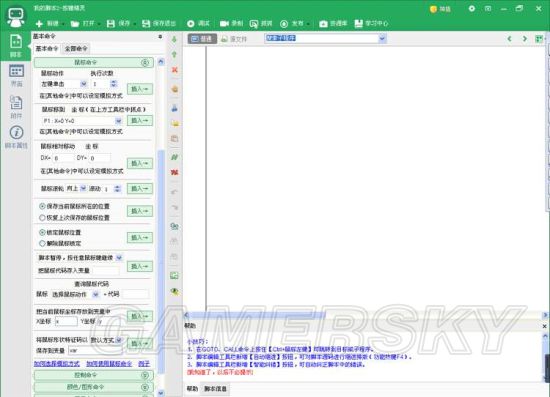This screenshot has height=397, width=550.
Task: Click the blue flask icon in vertical toolbar
Action: pos(174,108)
